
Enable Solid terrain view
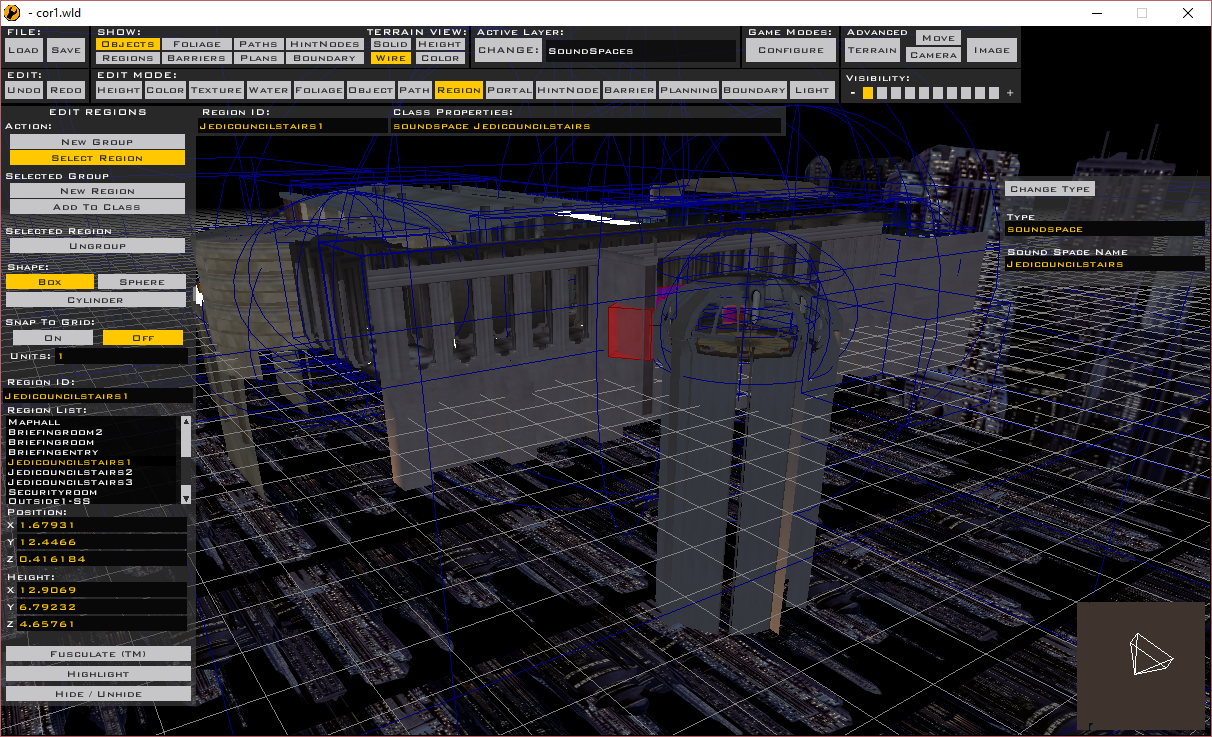(390, 44)
